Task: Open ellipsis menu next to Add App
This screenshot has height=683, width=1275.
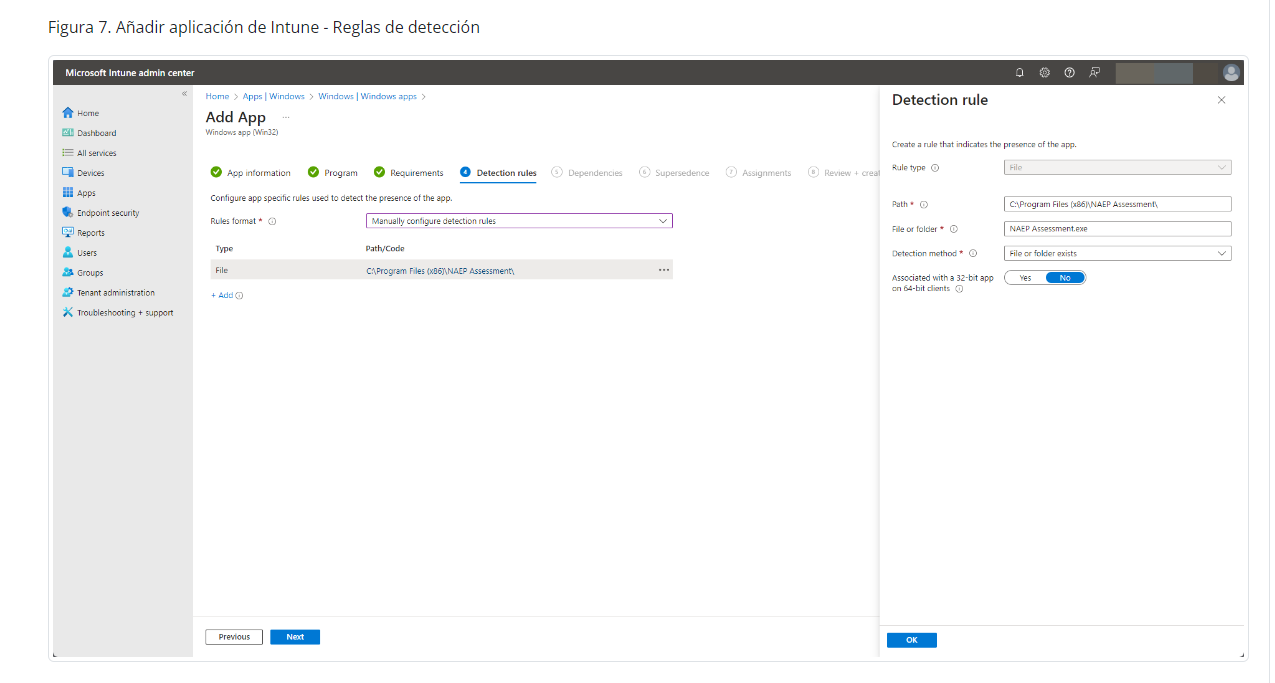Action: coord(286,118)
